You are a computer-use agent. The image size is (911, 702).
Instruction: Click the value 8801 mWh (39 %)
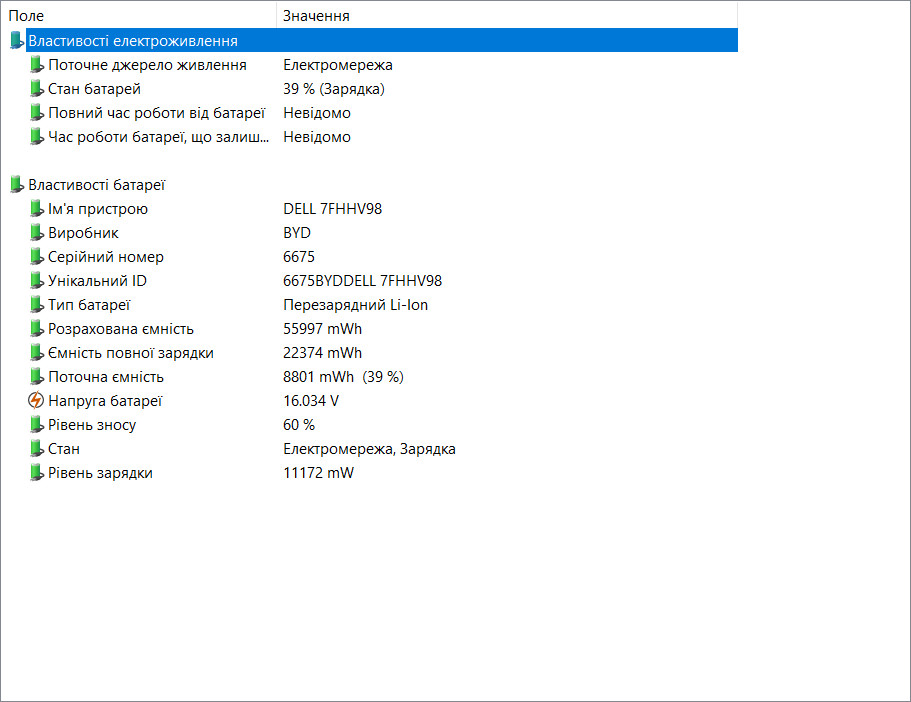[343, 377]
